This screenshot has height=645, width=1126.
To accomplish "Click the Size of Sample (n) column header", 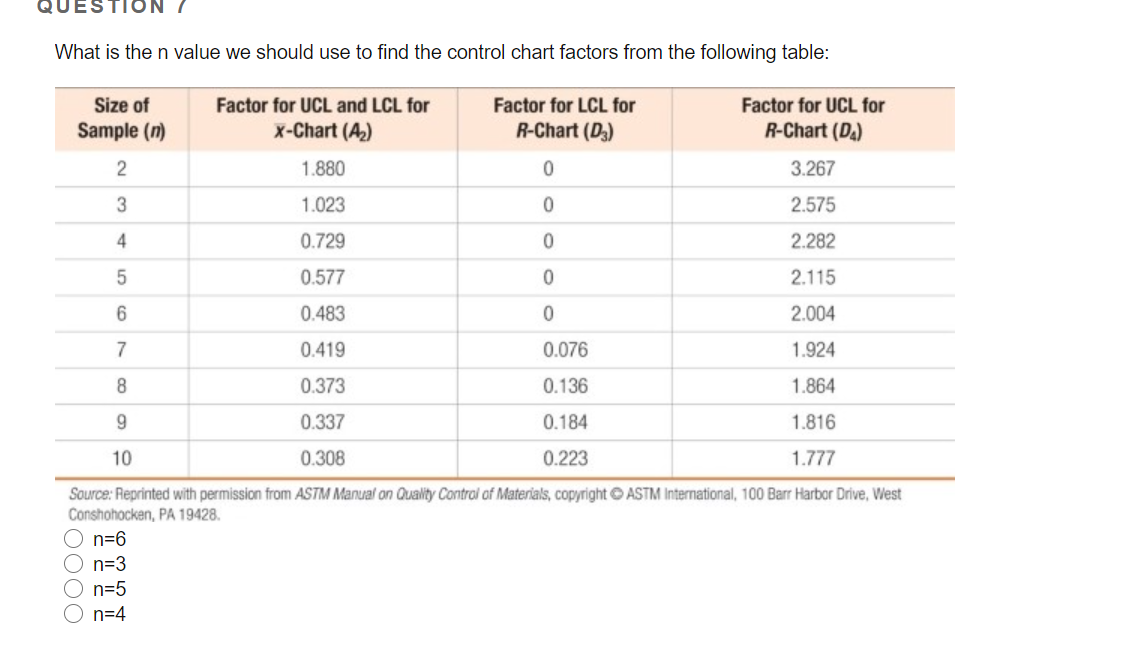I will point(120,118).
